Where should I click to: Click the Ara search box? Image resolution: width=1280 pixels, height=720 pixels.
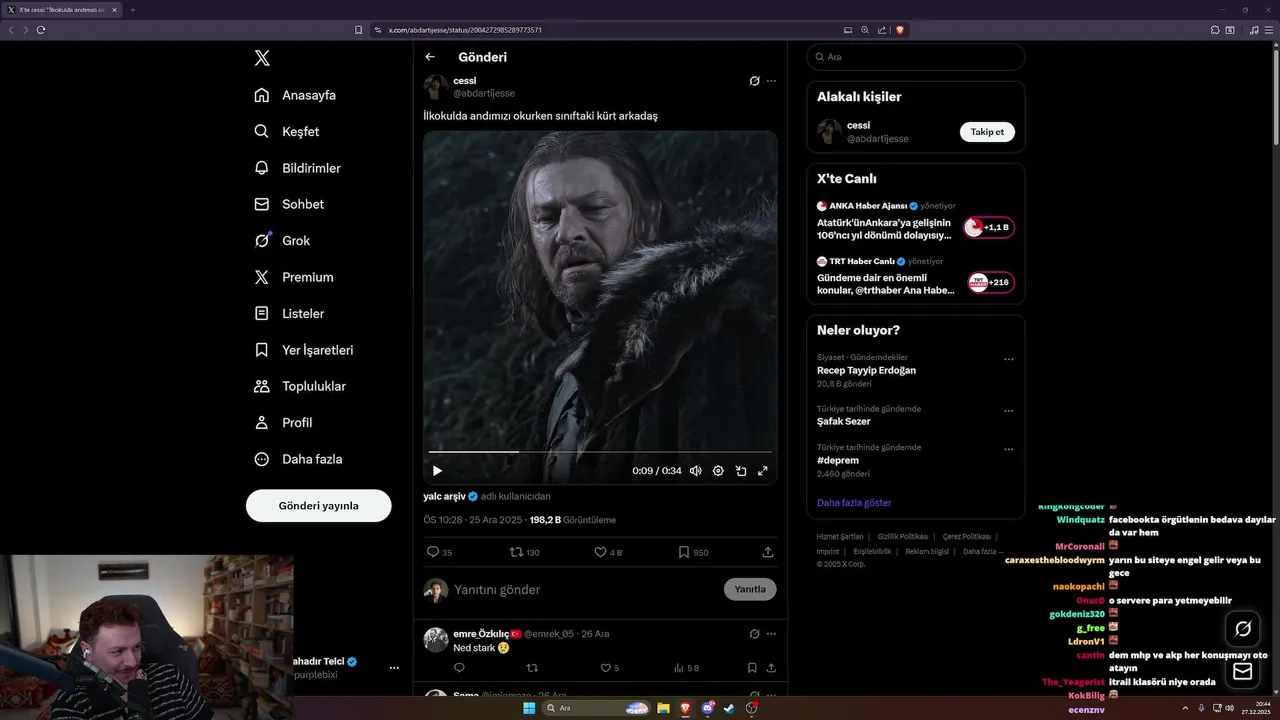pyautogui.click(x=916, y=57)
